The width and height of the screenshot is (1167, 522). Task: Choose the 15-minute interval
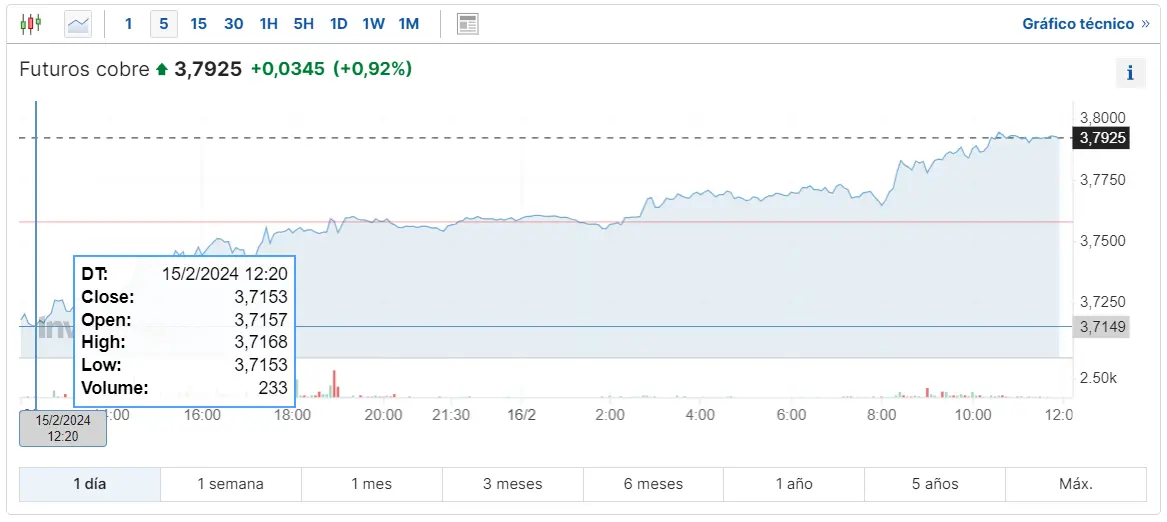198,23
